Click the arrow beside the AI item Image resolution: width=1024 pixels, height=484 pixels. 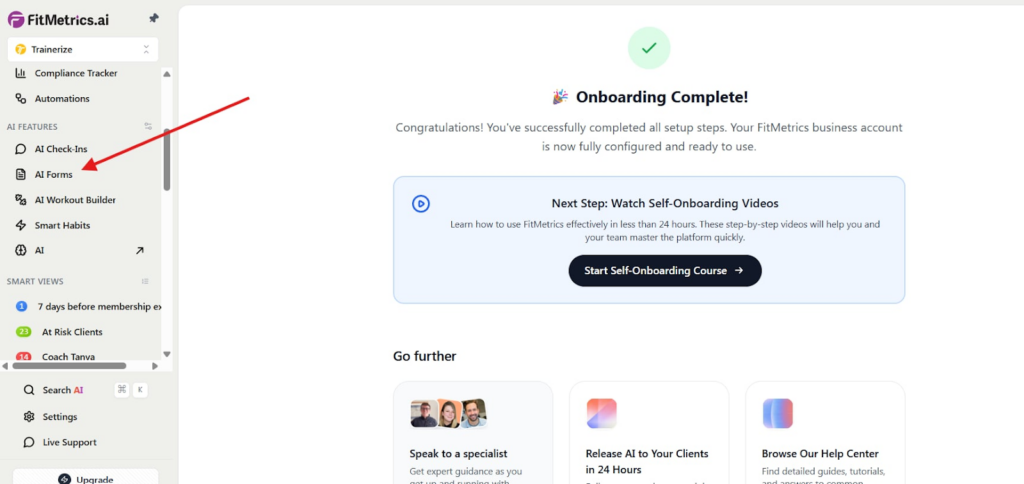(x=139, y=250)
